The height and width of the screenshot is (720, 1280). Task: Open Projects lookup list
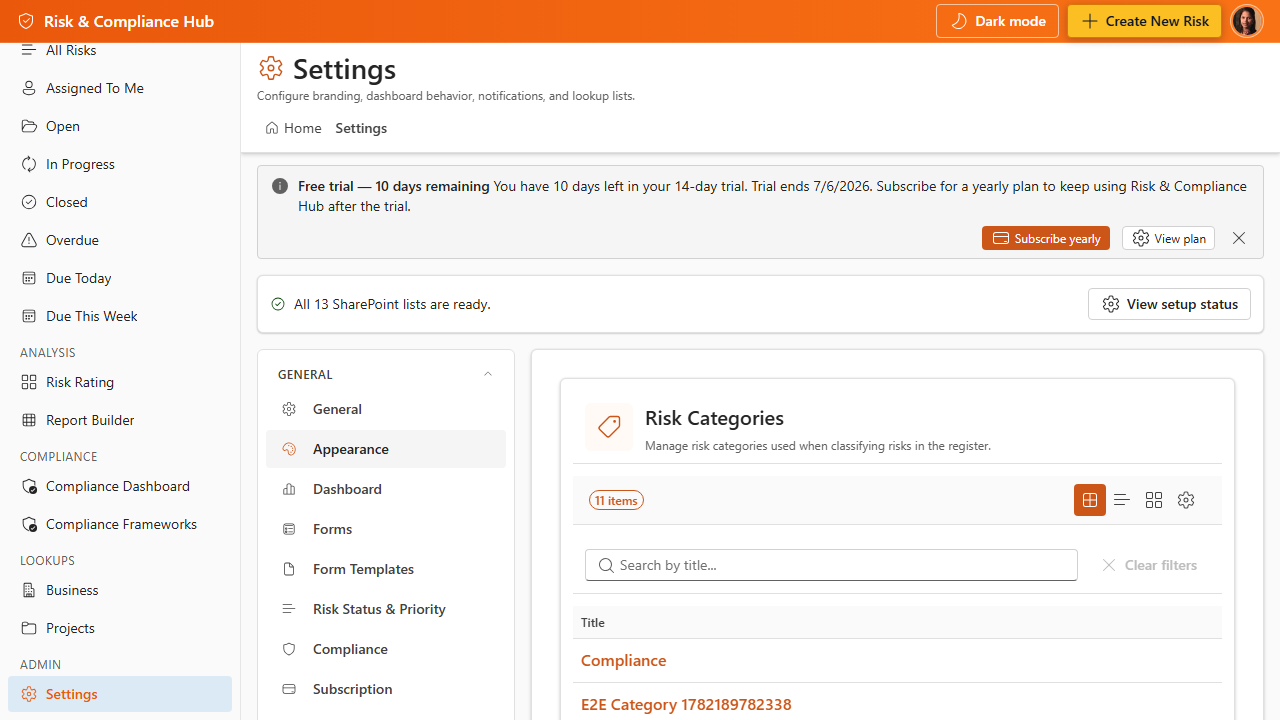click(x=120, y=628)
